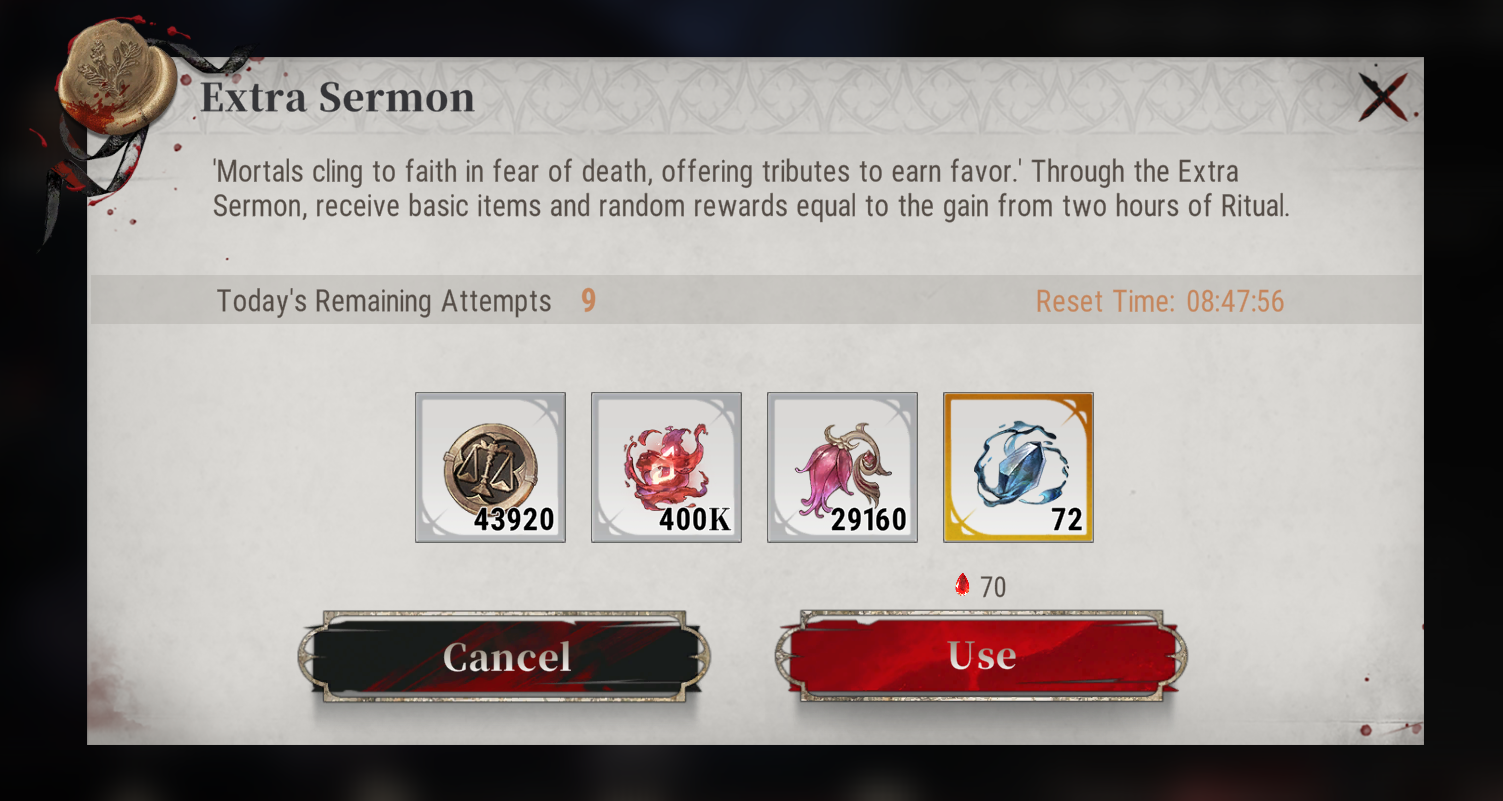1503x801 pixels.
Task: Tap the cost amount 70 above Use
Action: [x=993, y=587]
